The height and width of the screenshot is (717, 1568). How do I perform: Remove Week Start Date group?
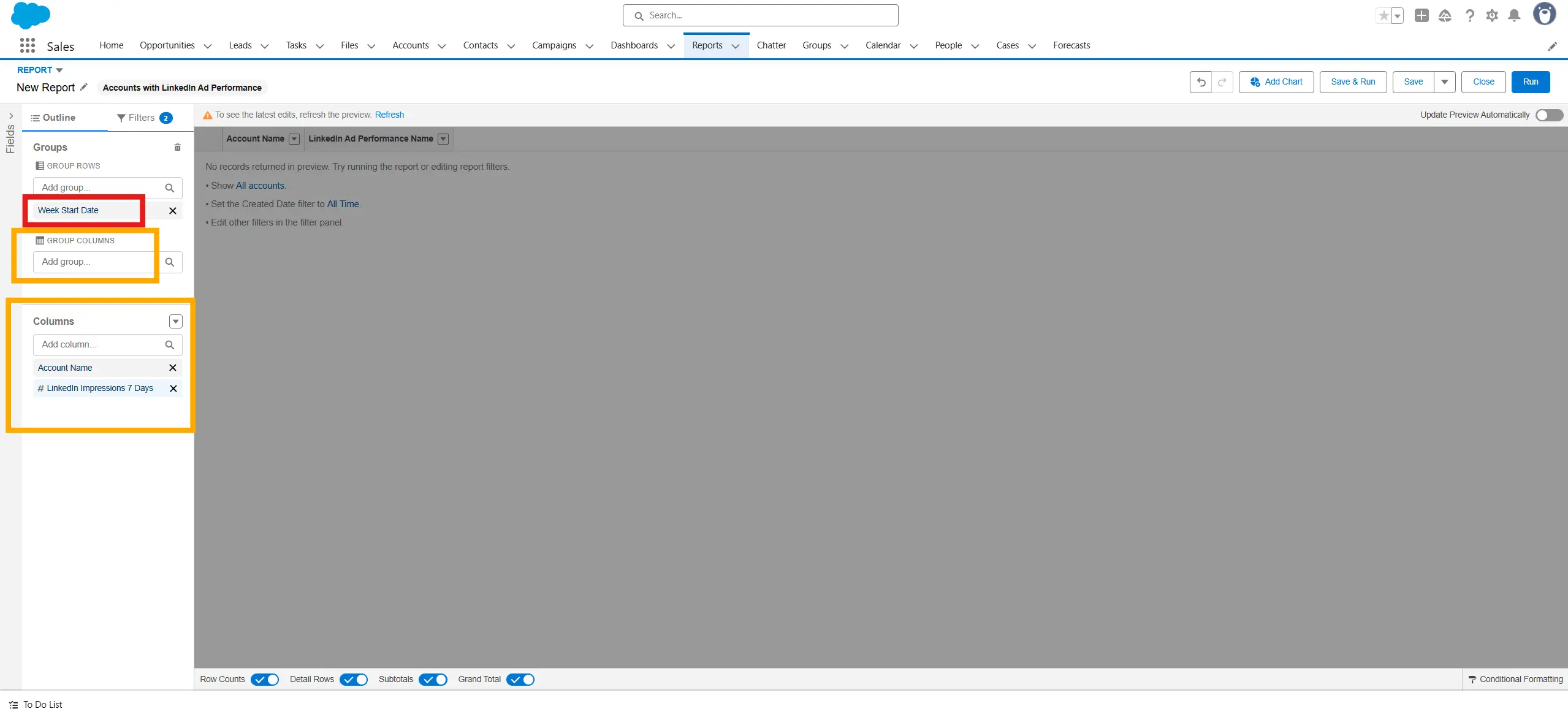(173, 211)
